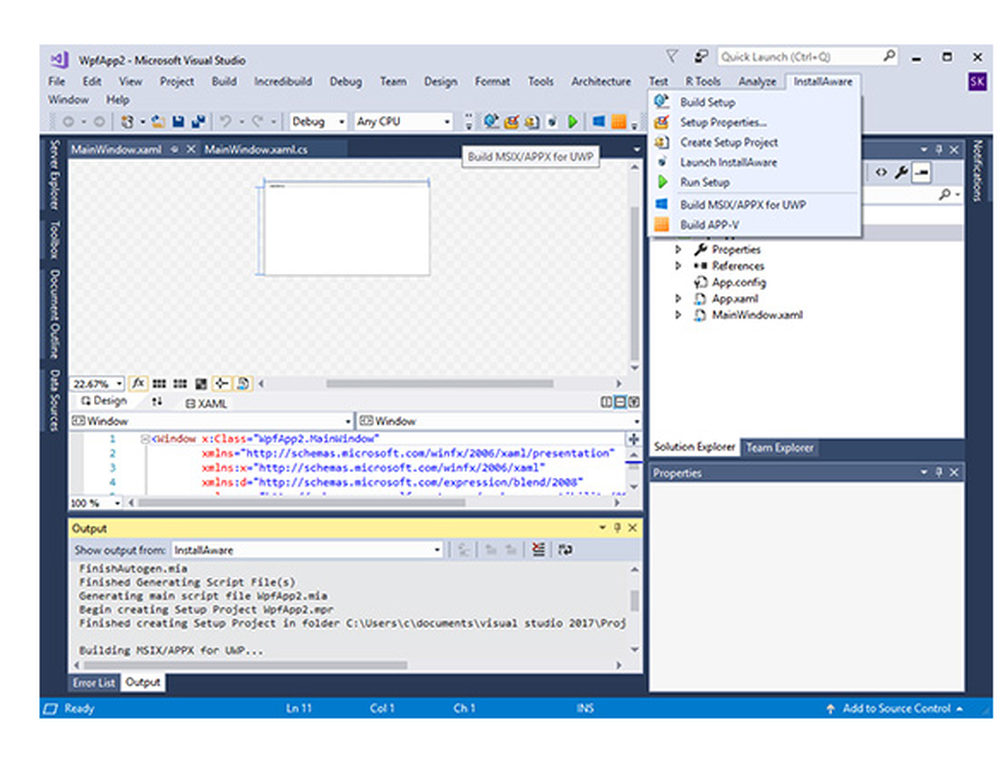This screenshot has width=1000, height=780.
Task: Click the swap panes arrows icon
Action: [157, 401]
